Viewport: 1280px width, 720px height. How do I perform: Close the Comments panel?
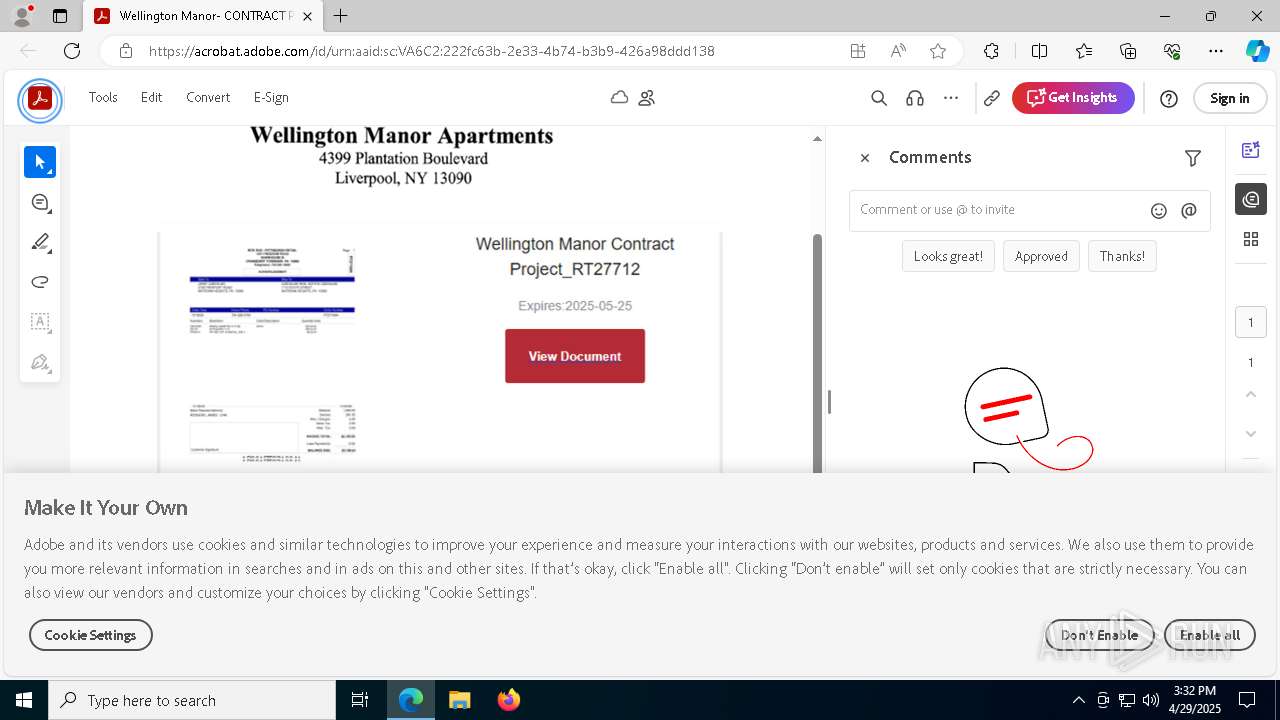pos(865,158)
